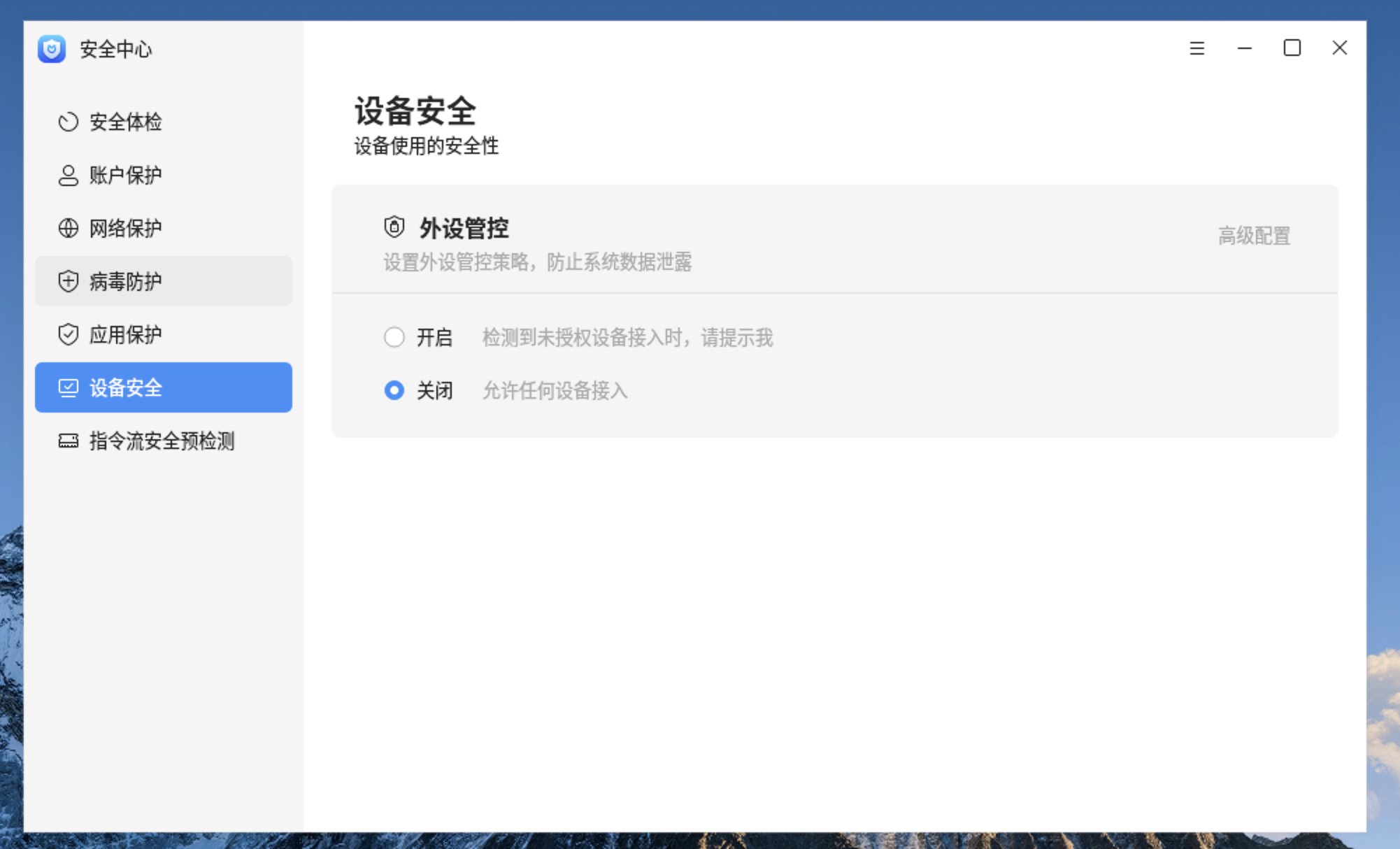Switch to 安全体检 section
Image resolution: width=1400 pixels, height=849 pixels.
[126, 122]
